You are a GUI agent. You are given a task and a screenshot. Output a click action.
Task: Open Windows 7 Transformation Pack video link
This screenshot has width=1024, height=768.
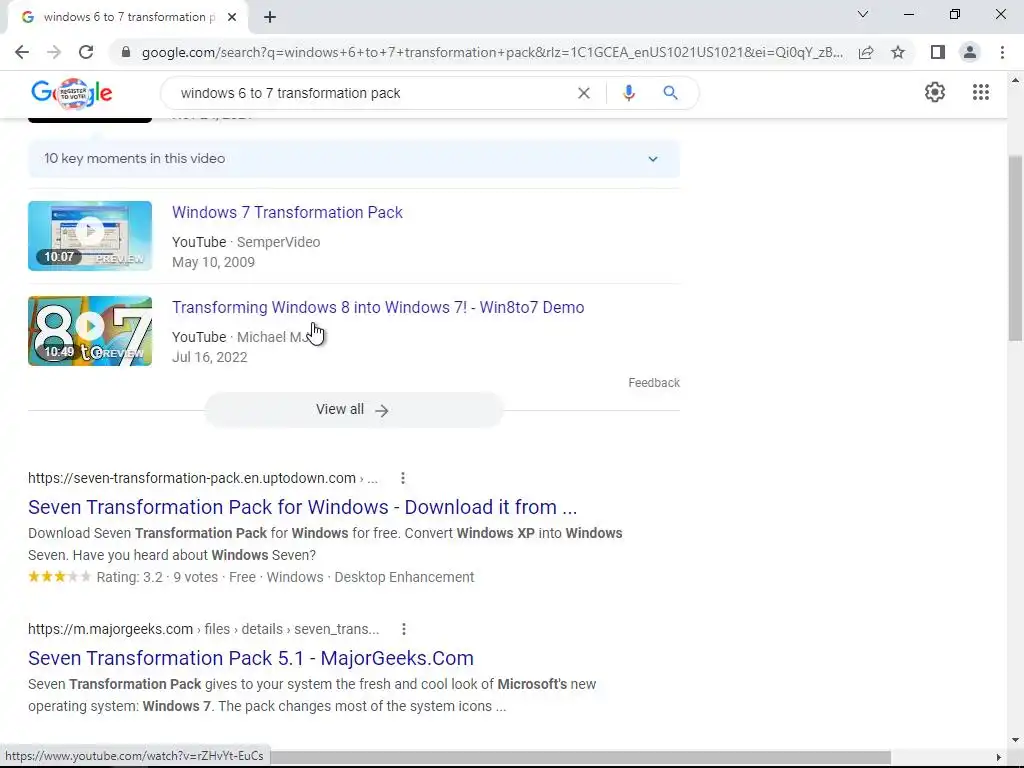(287, 213)
